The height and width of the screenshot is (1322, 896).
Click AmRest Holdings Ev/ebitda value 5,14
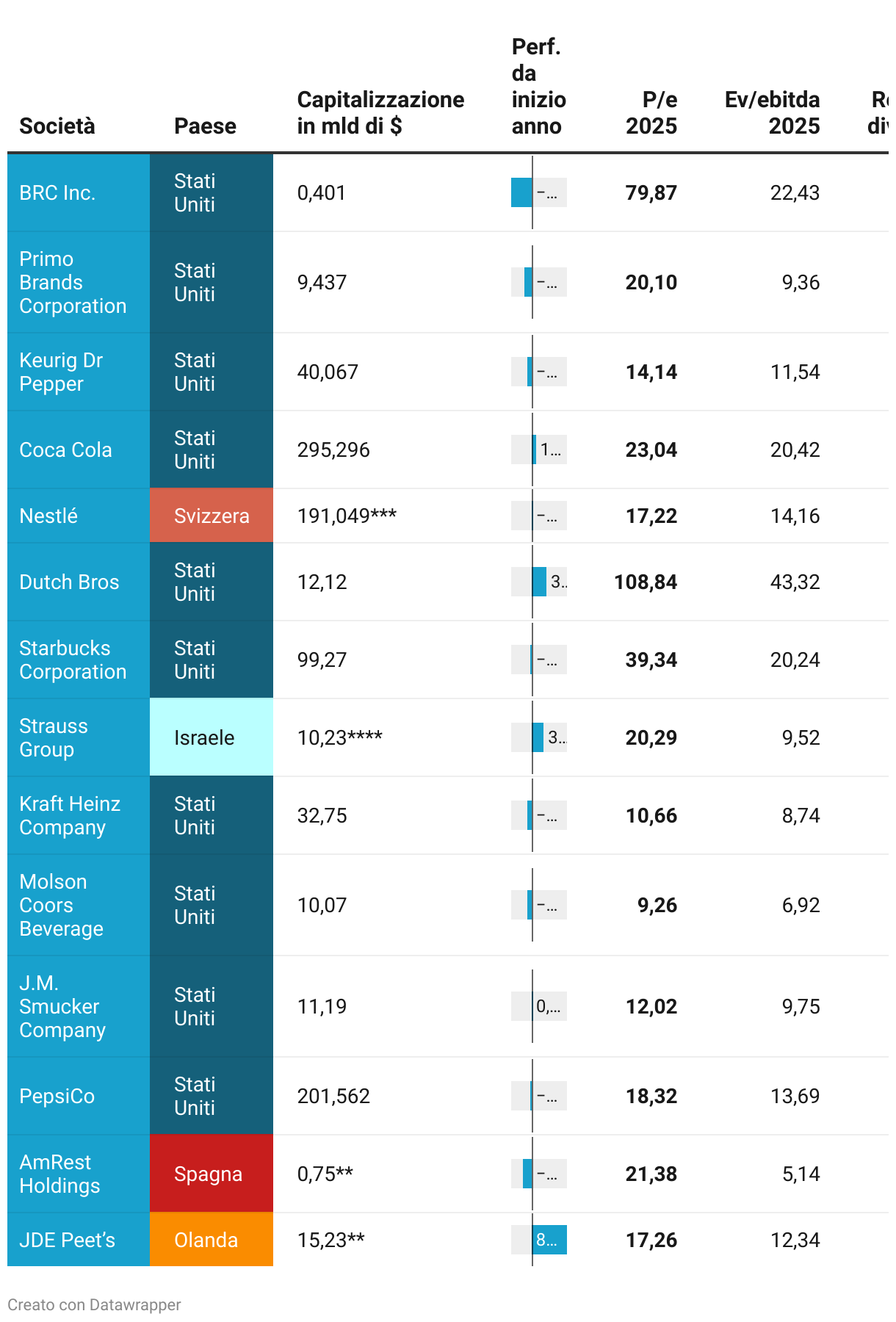click(801, 1174)
